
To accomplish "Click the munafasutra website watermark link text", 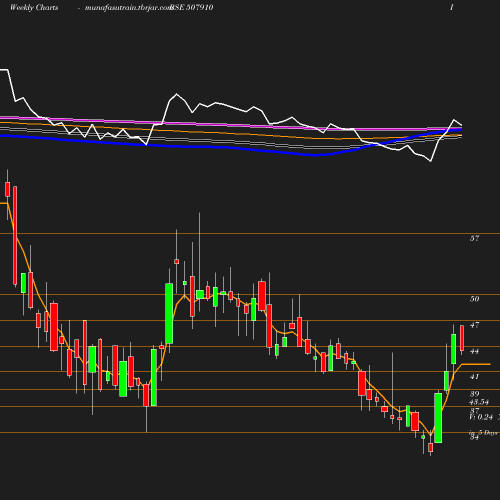I will (128, 7).
